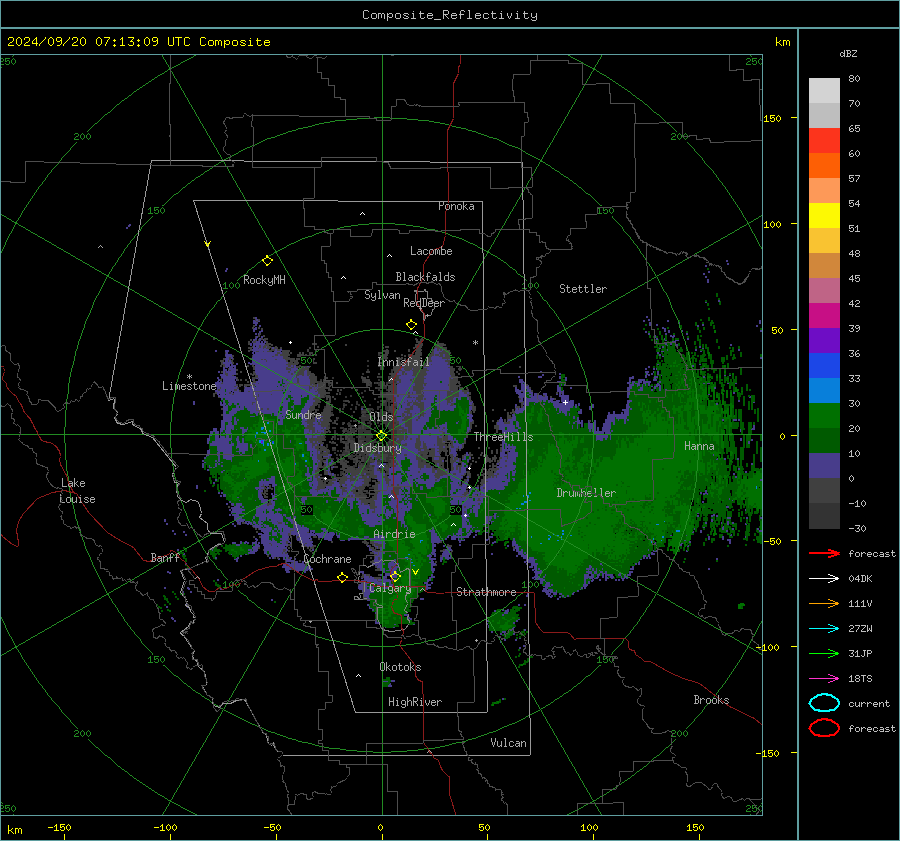This screenshot has height=841, width=900.
Task: Click the Stettler city label
Action: (583, 289)
